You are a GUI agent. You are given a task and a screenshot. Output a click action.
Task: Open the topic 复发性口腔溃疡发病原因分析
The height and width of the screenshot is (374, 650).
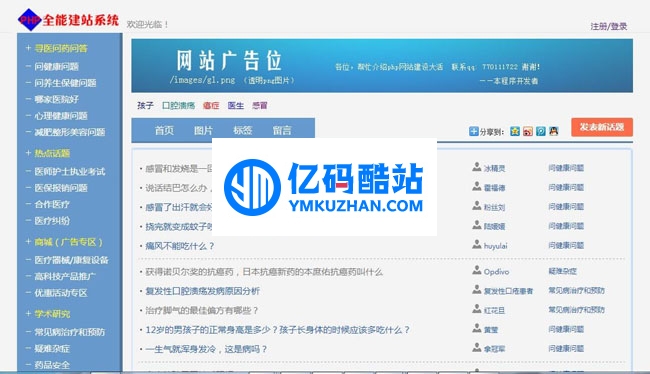[x=202, y=291]
